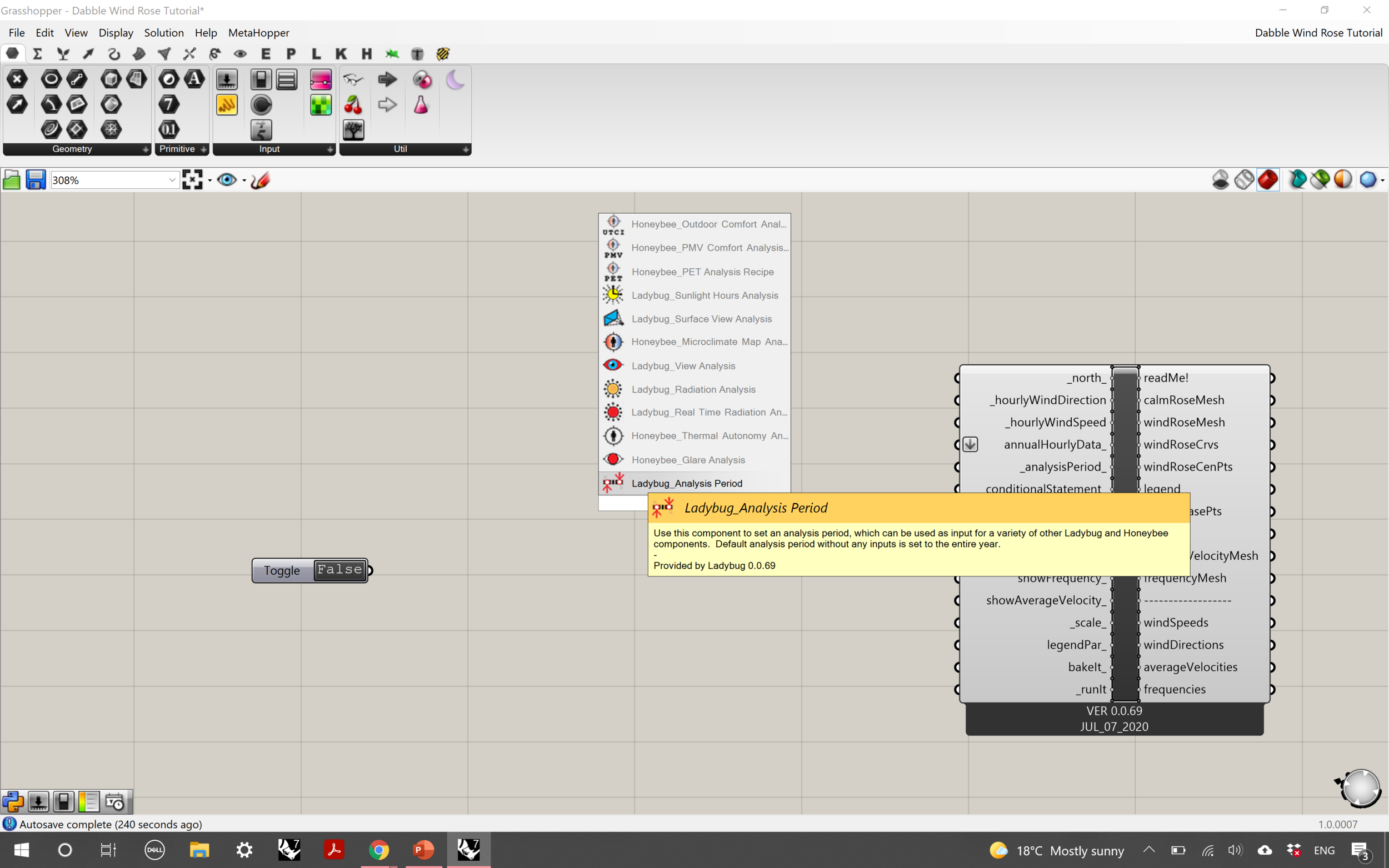Viewport: 1389px width, 868px height.
Task: Toggle the red shaded preview mode button
Action: [1267, 180]
